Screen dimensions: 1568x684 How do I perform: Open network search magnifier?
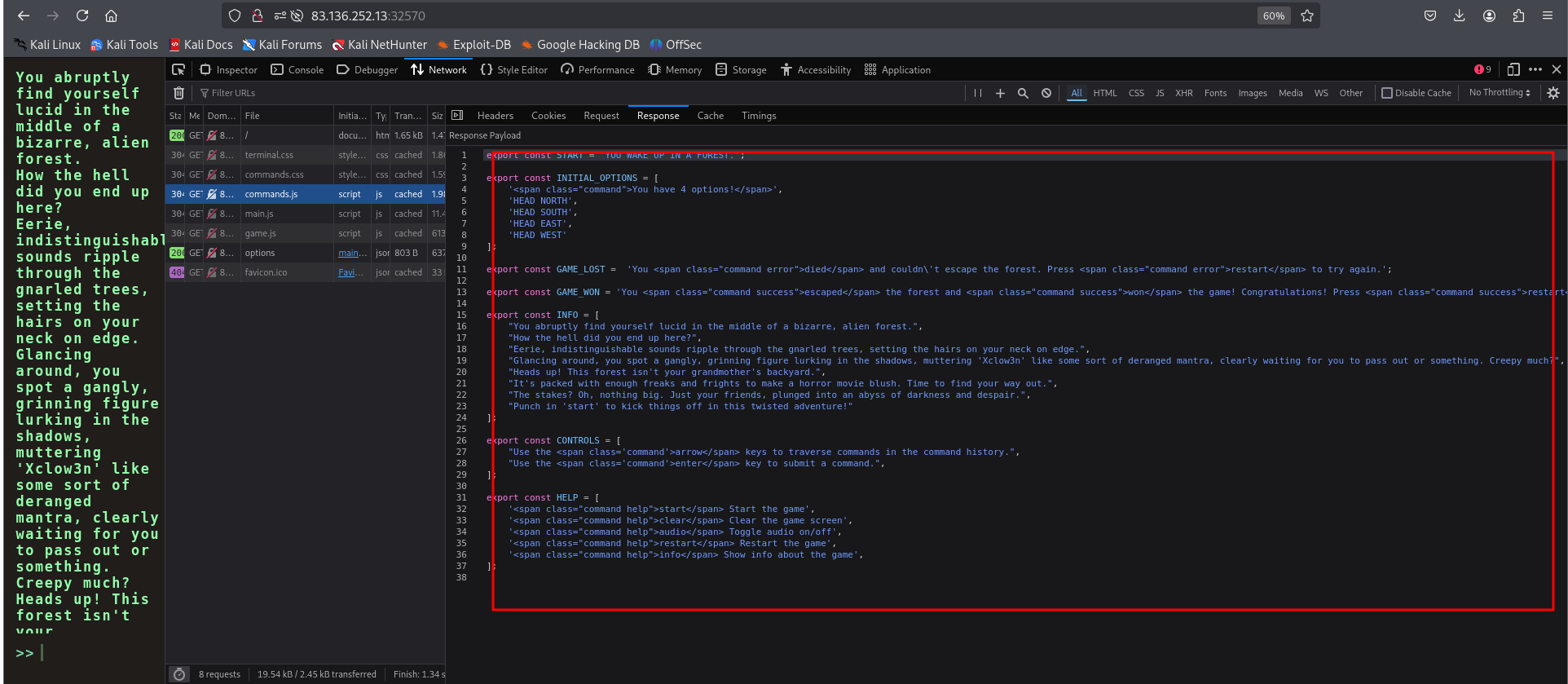tap(1023, 93)
